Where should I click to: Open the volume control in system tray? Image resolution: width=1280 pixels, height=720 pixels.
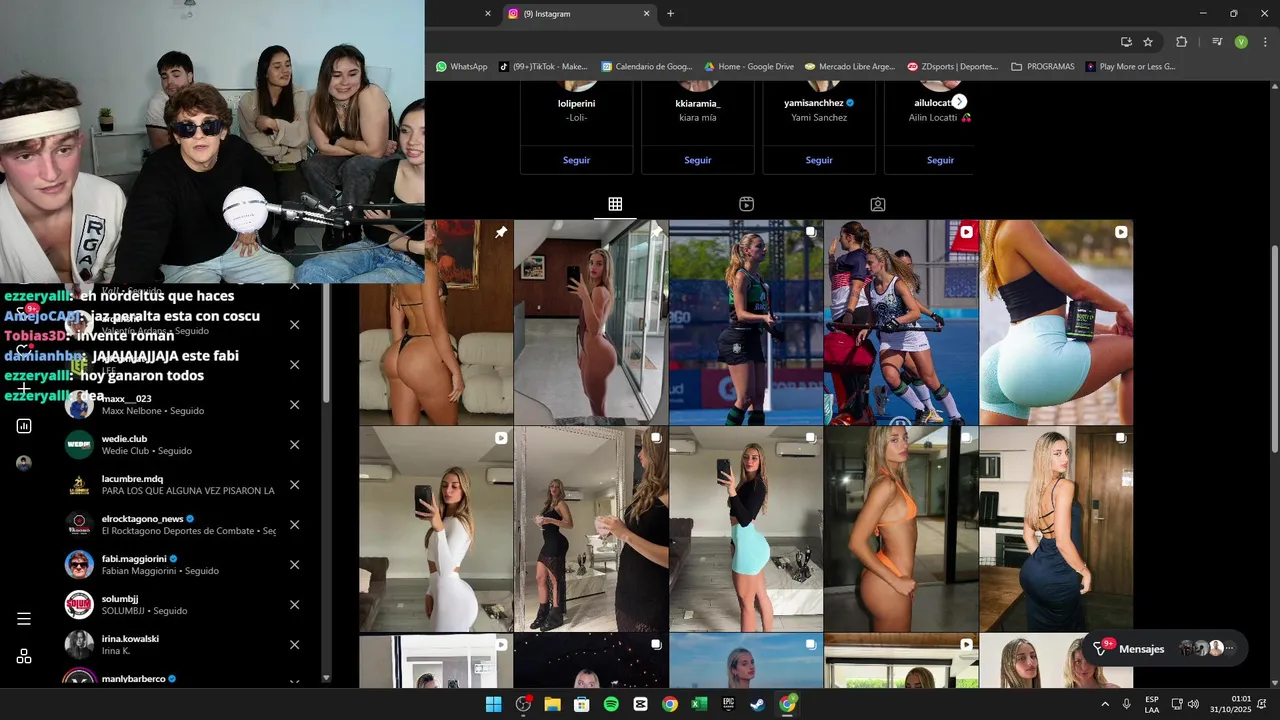(x=1193, y=704)
